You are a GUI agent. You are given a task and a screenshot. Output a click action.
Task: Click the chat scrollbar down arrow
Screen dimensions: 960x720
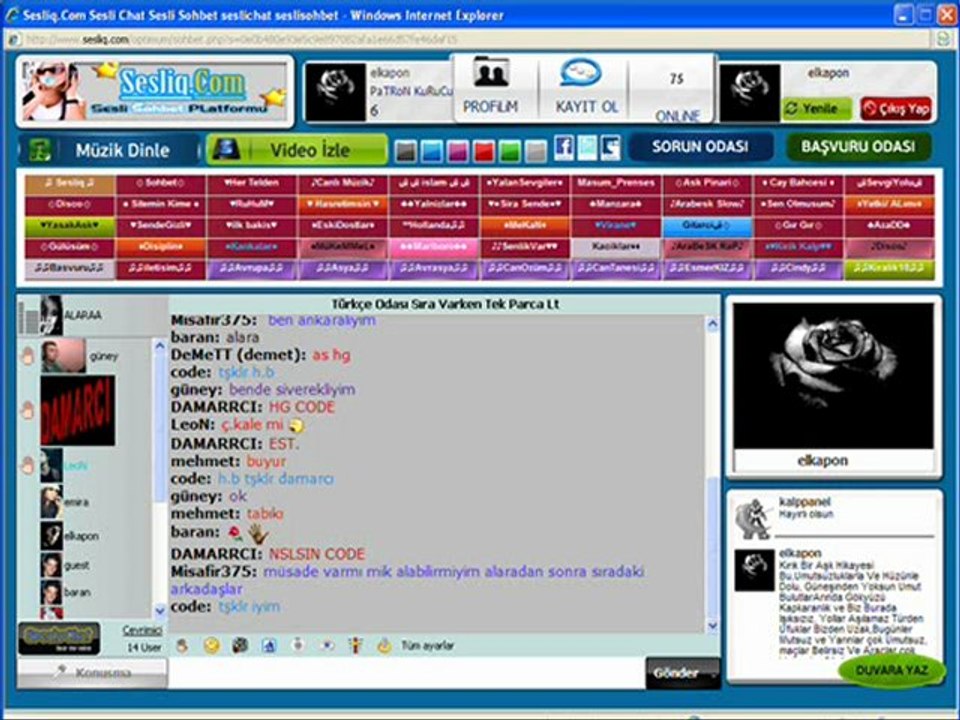point(712,626)
